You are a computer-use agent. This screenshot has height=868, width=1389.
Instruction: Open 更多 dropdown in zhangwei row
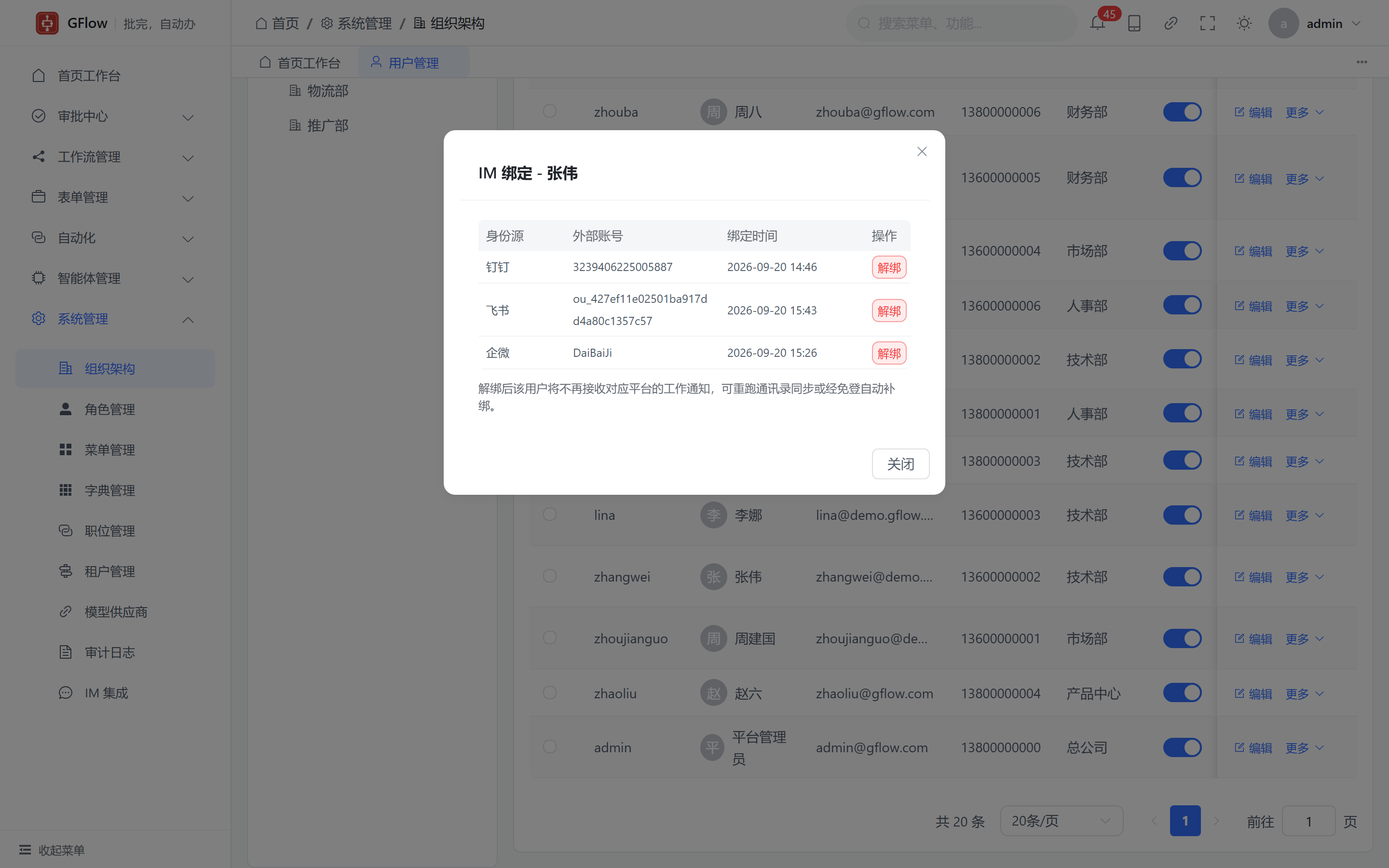tap(1305, 577)
